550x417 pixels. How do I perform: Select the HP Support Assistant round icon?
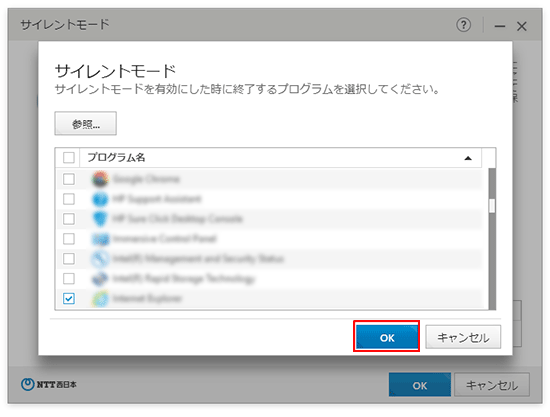pyautogui.click(x=100, y=199)
